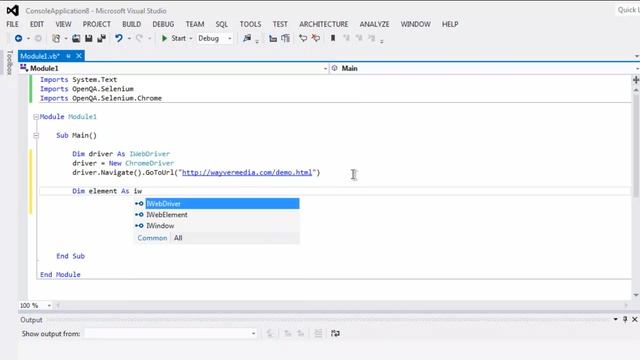
Task: Open the BUILD menu
Action: point(131,24)
